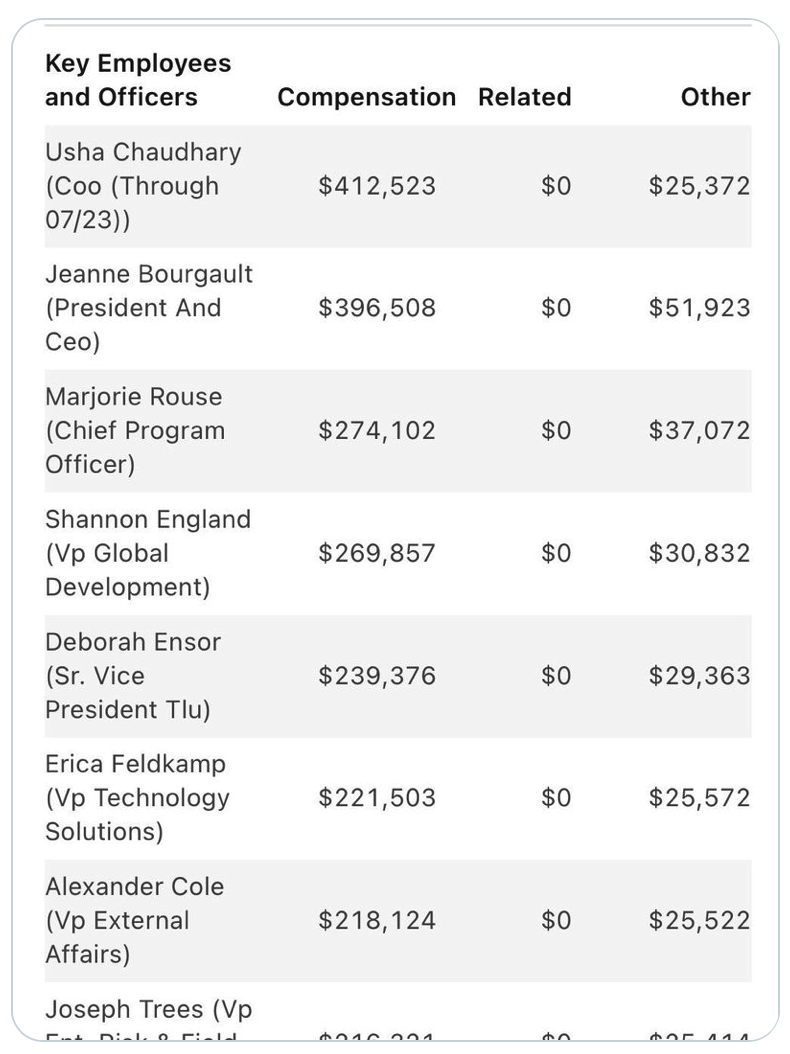Select the $396,508 compensation amount
This screenshot has width=790, height=1054.
tap(377, 308)
